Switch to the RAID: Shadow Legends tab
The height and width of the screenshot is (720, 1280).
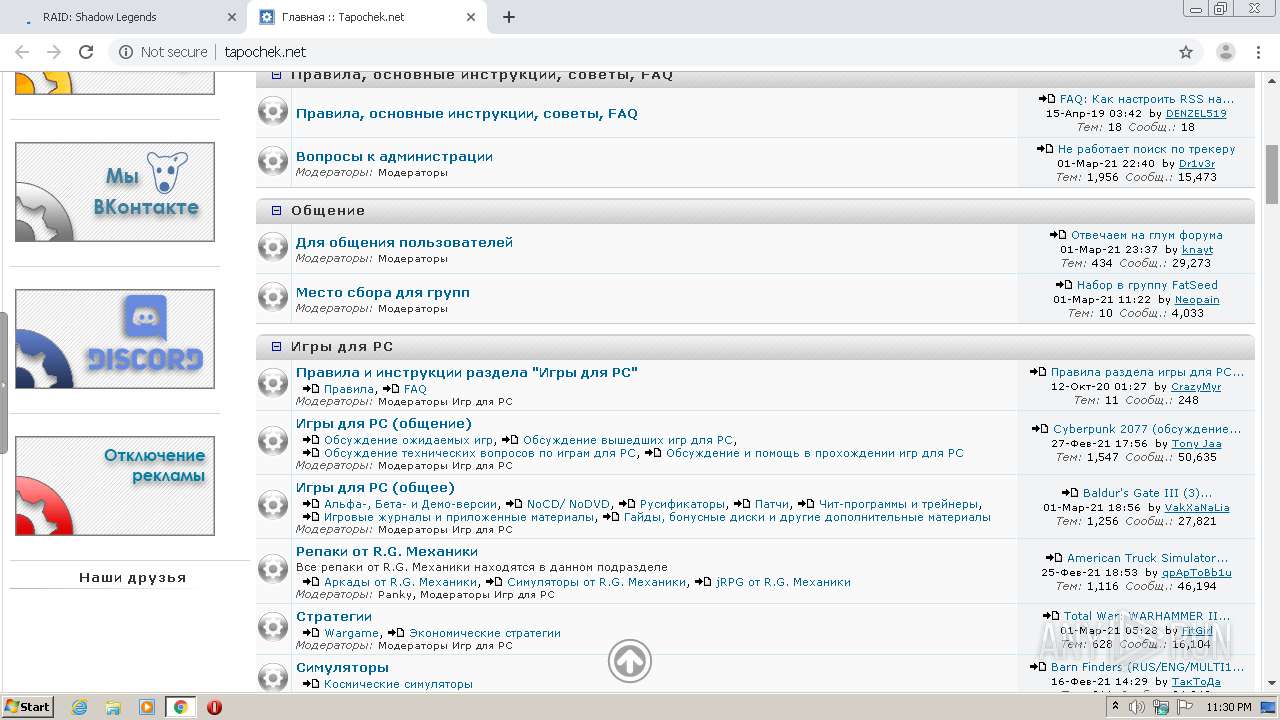click(x=125, y=17)
